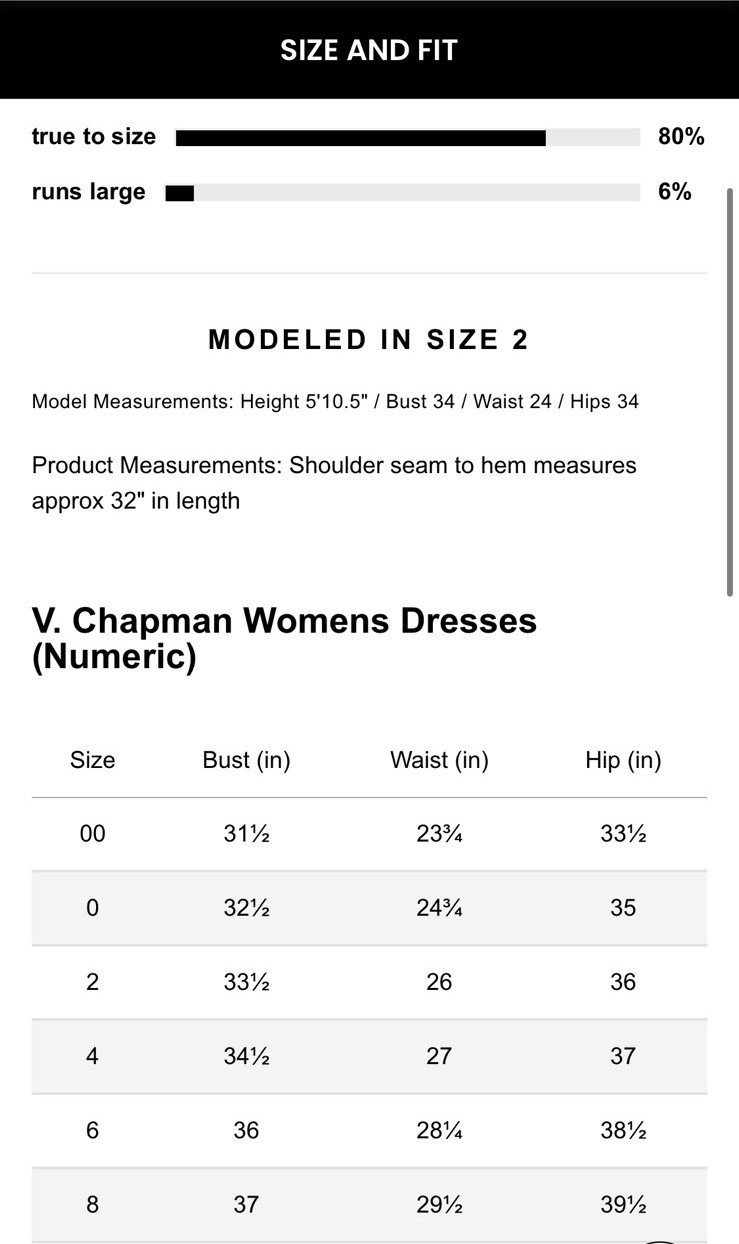Click the Size column header

pyautogui.click(x=92, y=760)
